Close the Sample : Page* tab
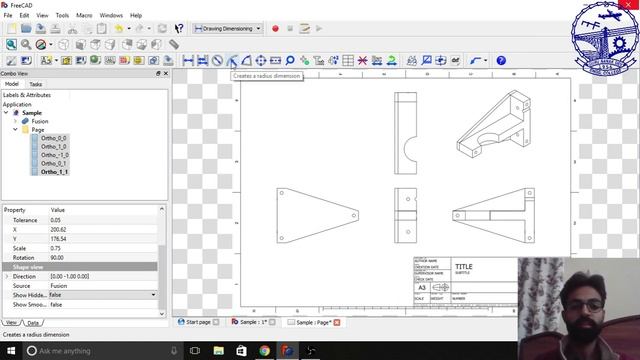 pos(337,322)
